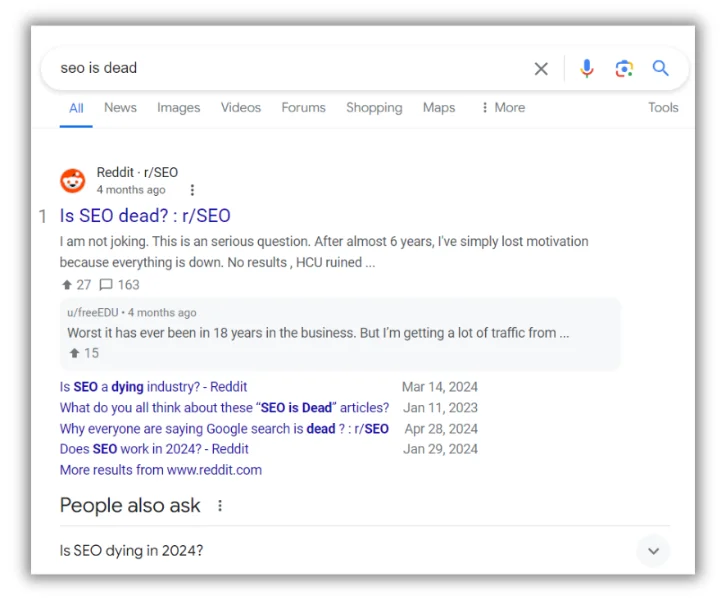Switch to the Shopping tab
728x600 pixels.
click(x=374, y=108)
